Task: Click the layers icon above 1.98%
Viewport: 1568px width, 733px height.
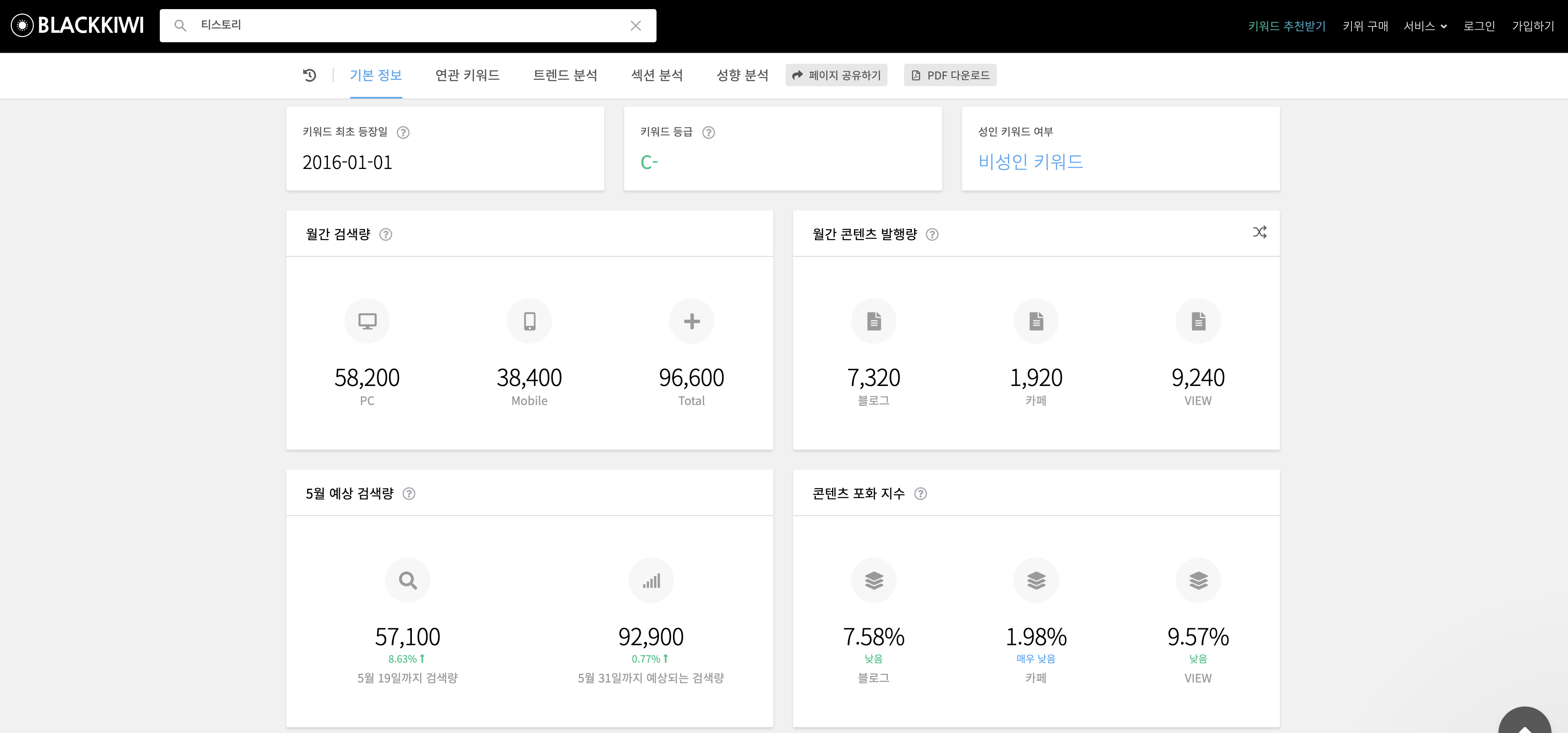Action: [x=1036, y=580]
